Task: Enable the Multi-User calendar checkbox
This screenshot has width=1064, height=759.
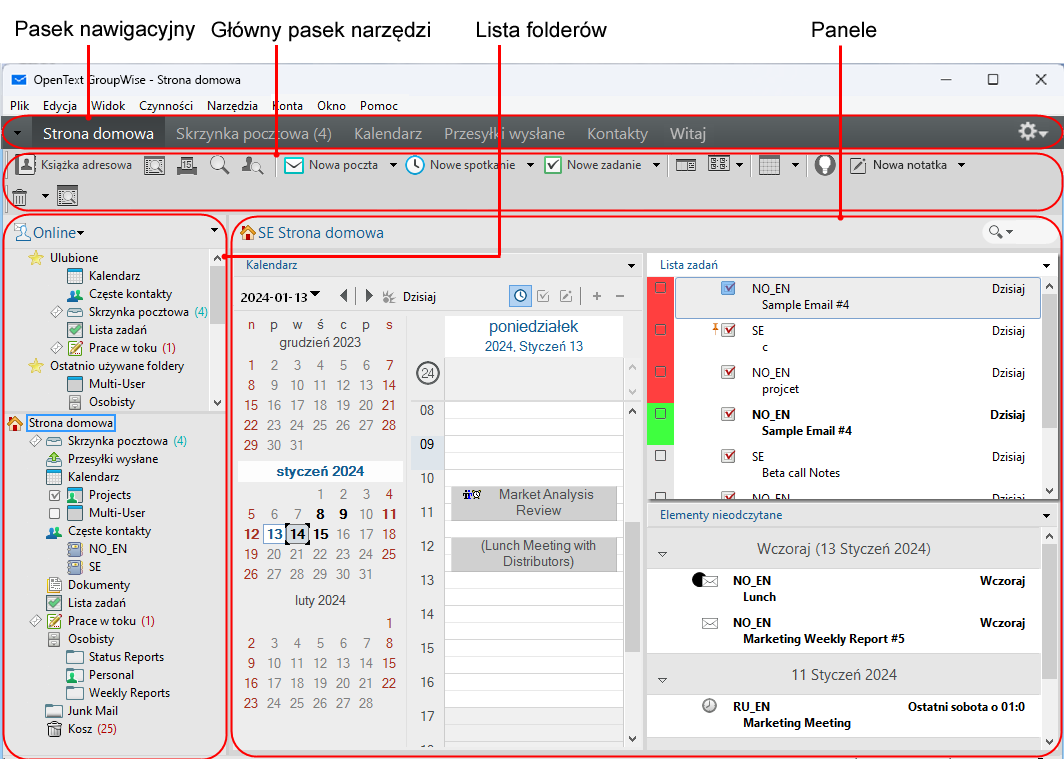Action: pyautogui.click(x=55, y=513)
